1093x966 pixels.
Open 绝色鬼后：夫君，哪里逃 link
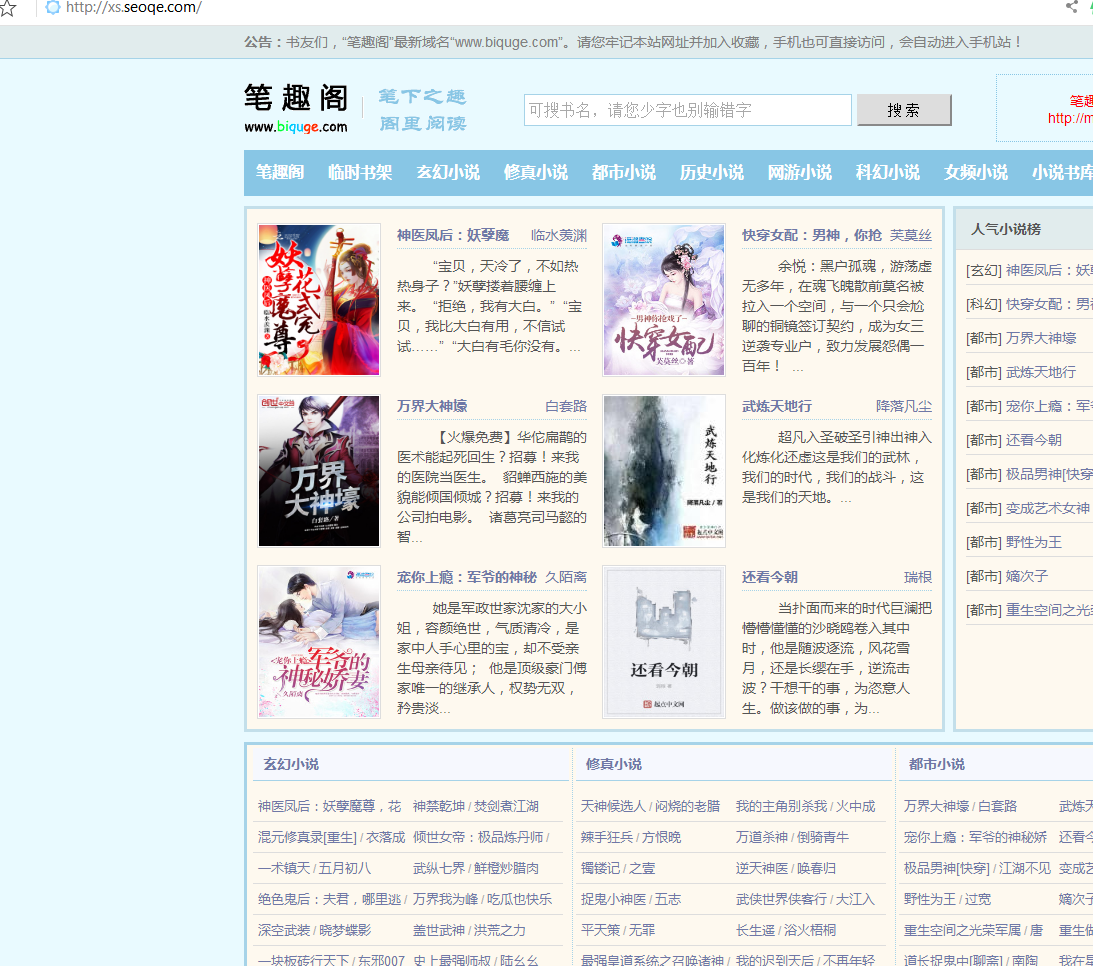pos(329,899)
